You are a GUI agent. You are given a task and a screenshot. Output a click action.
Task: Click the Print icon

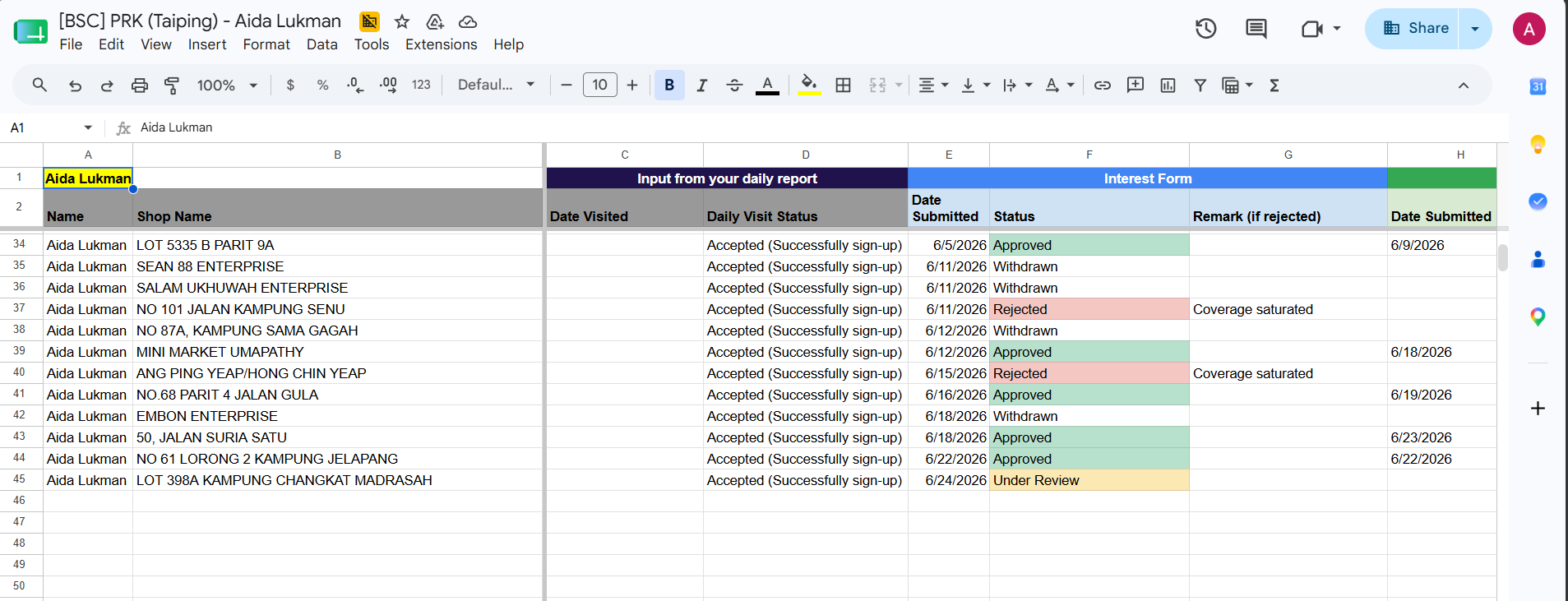[140, 85]
